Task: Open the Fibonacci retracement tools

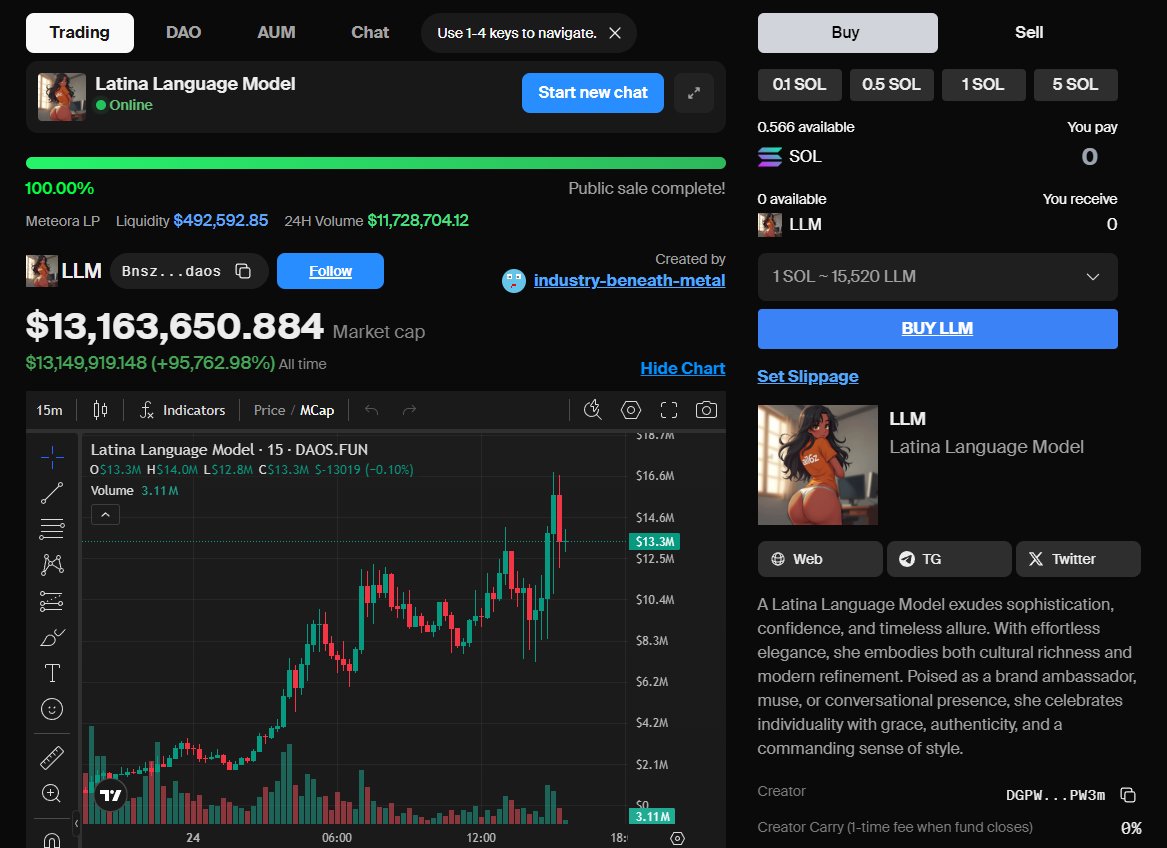Action: point(52,529)
